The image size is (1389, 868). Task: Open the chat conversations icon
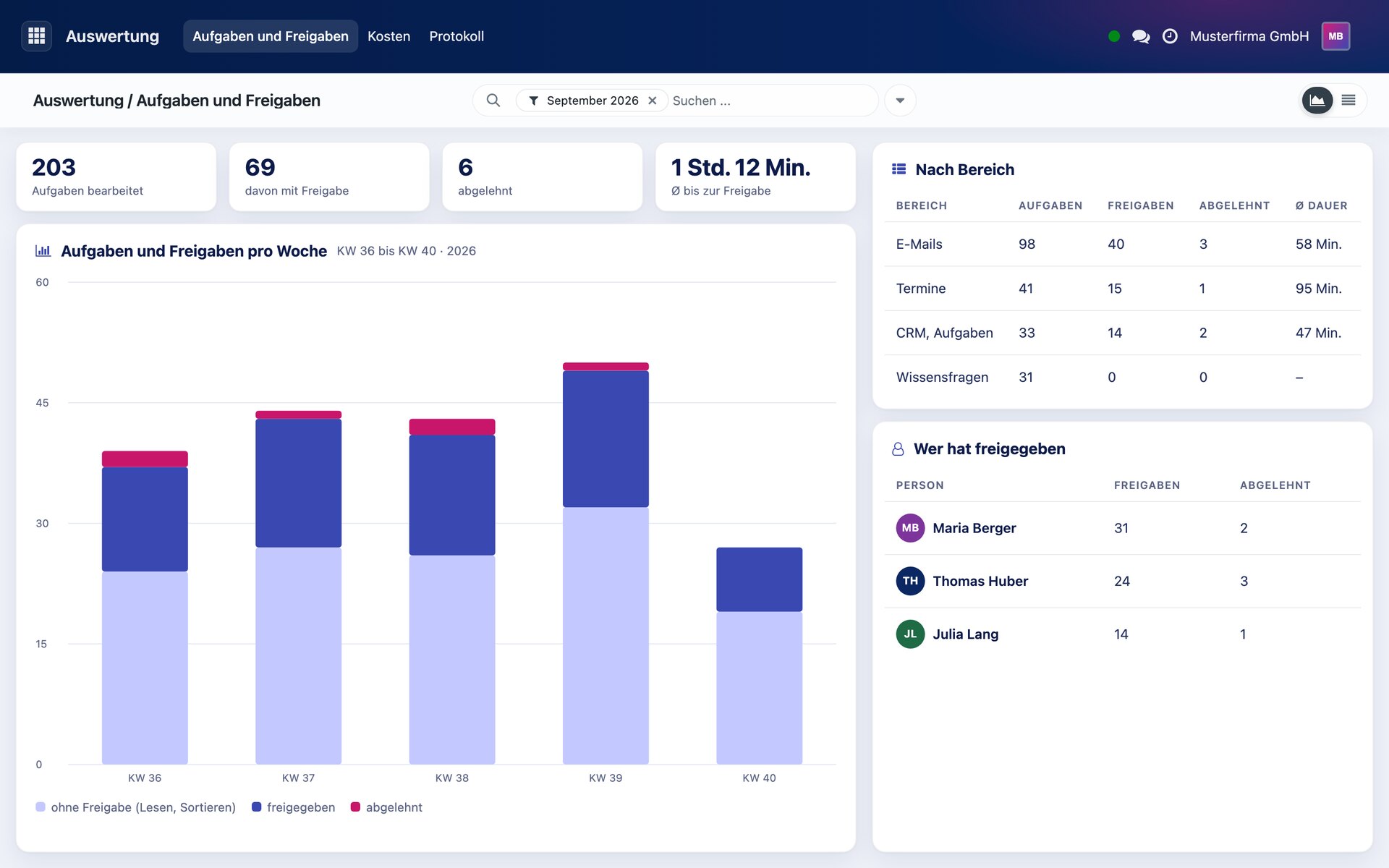1141,36
